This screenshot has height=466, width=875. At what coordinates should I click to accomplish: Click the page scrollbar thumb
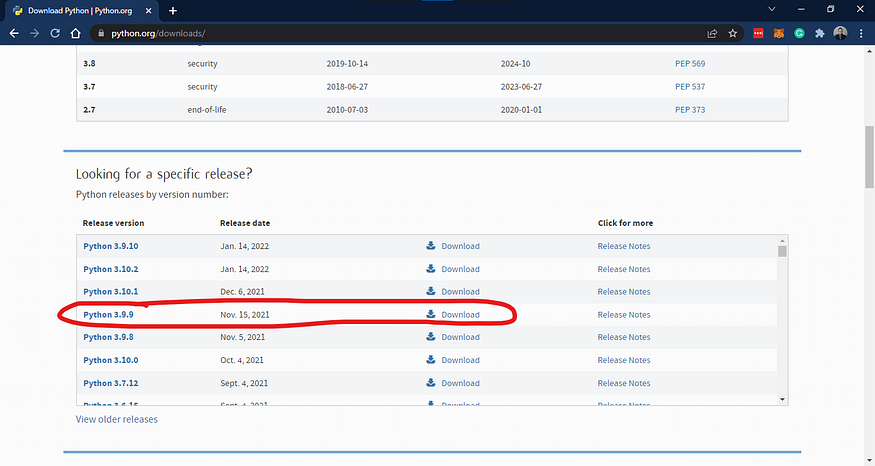[869, 157]
